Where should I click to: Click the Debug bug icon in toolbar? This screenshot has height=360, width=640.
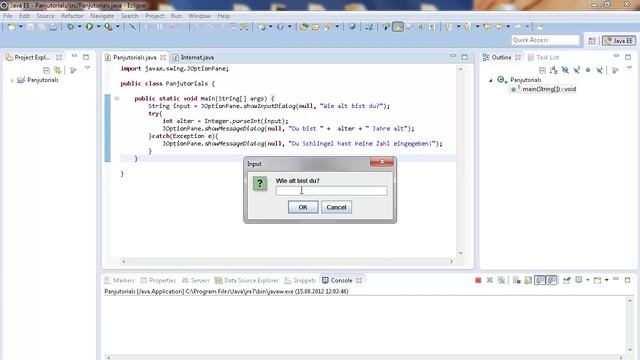(71, 27)
